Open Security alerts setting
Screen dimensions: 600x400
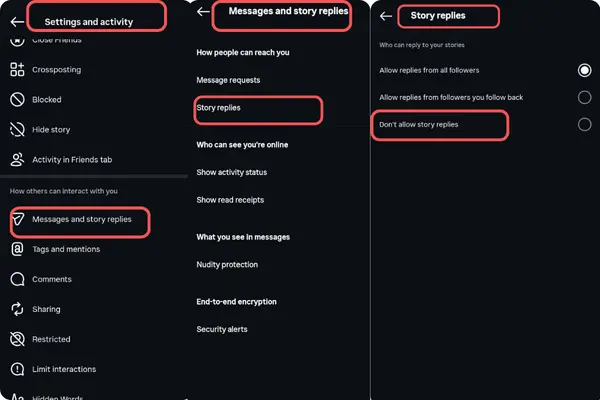(222, 329)
